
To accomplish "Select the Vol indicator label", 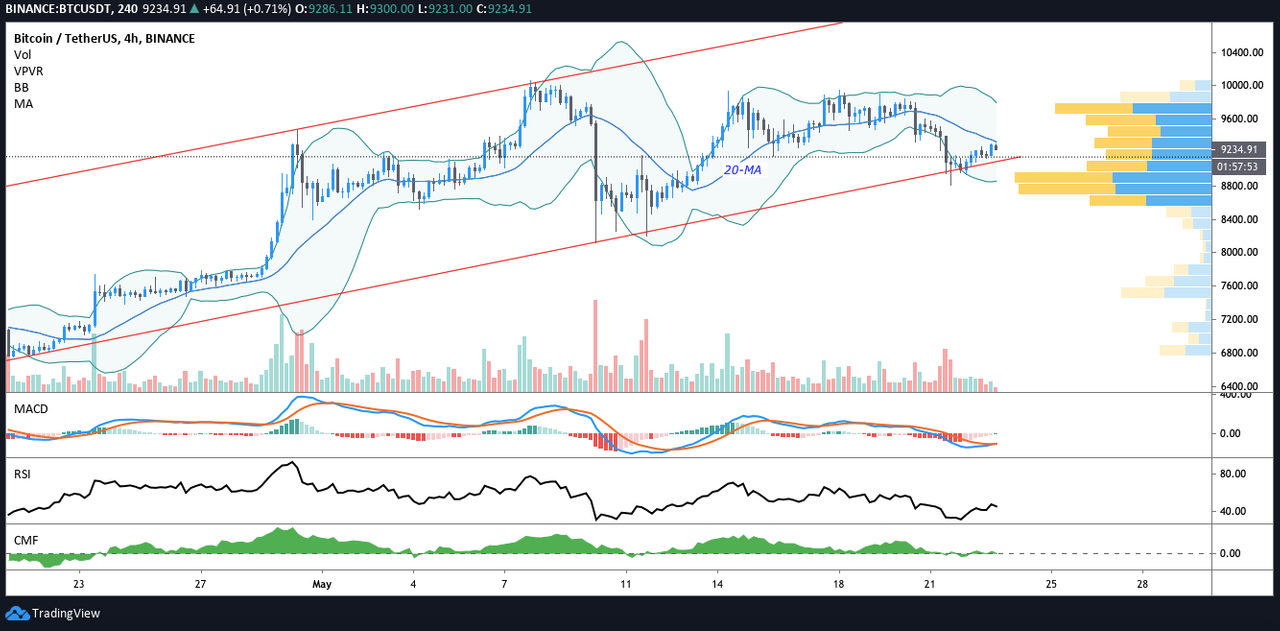I will click(x=22, y=55).
